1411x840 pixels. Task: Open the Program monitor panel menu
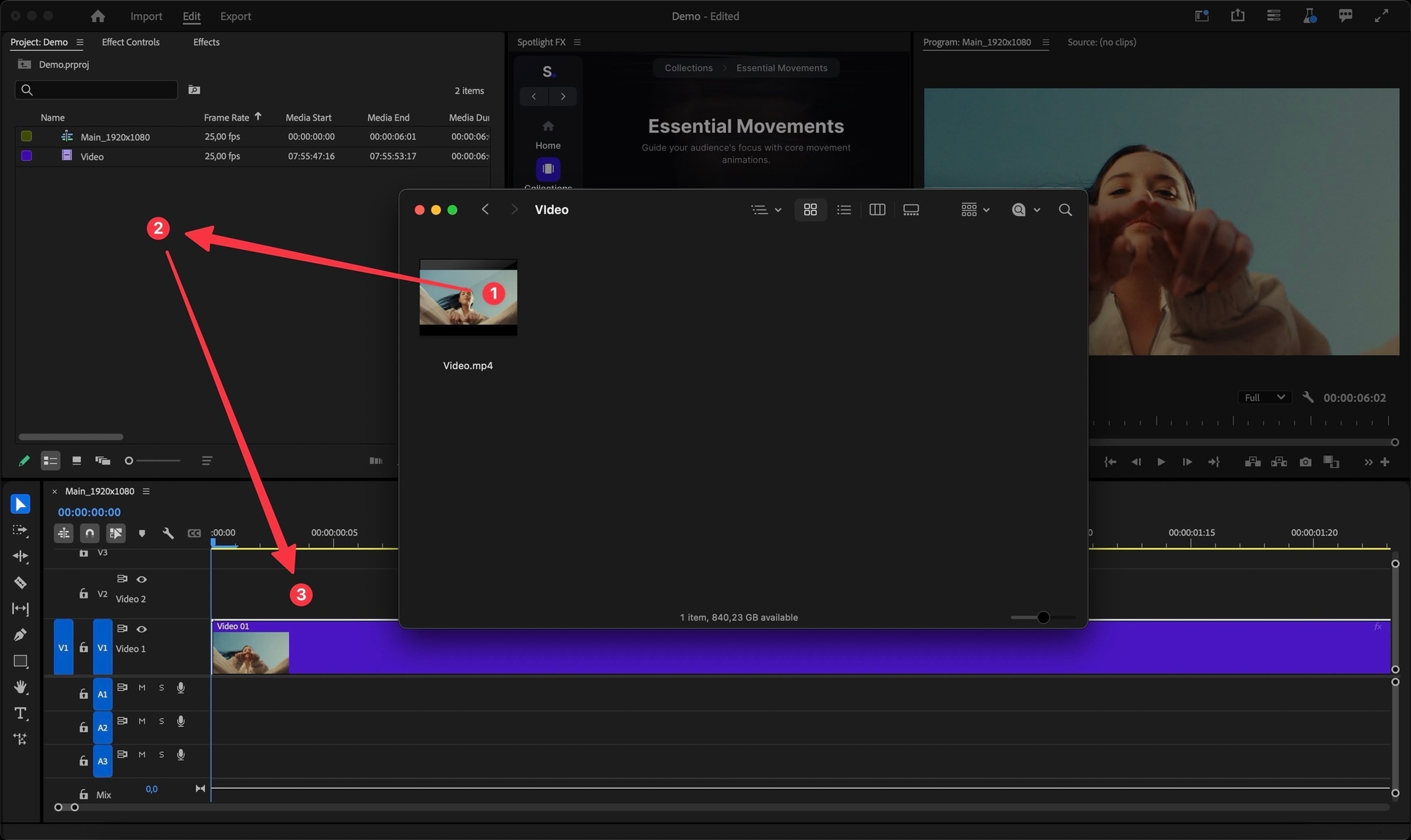click(1045, 43)
